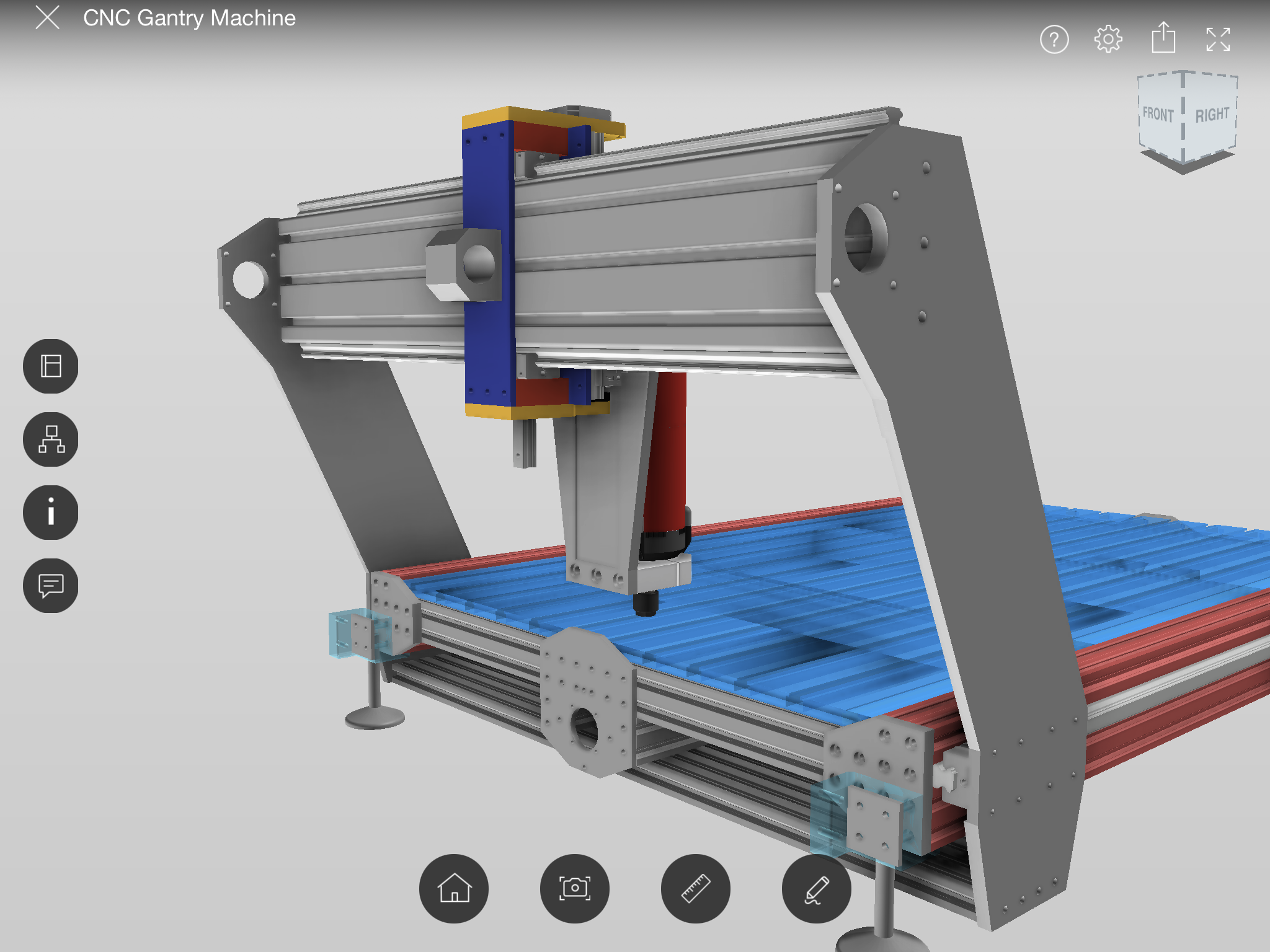The height and width of the screenshot is (952, 1270).
Task: Enter fullscreen with the expand arrows icon
Action: tap(1218, 40)
